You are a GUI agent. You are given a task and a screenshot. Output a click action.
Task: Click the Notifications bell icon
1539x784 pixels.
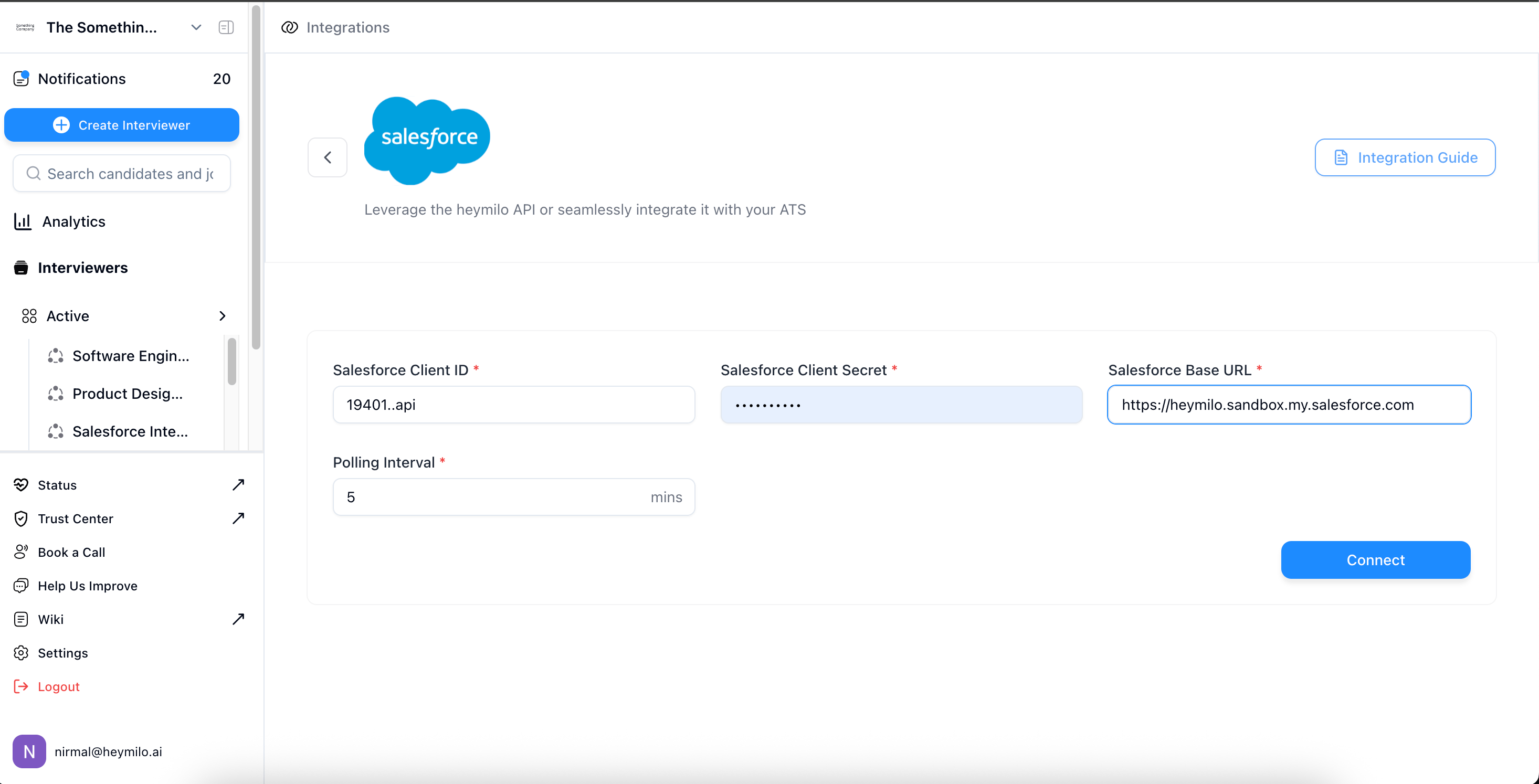(22, 78)
